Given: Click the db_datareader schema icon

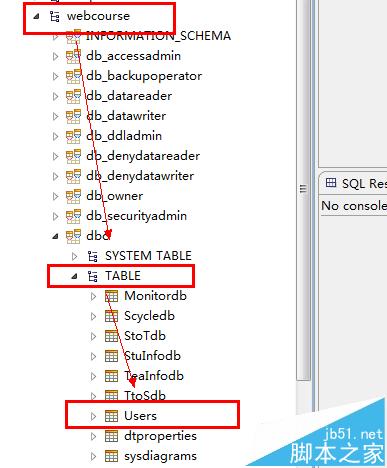Looking at the screenshot, I should [x=73, y=96].
